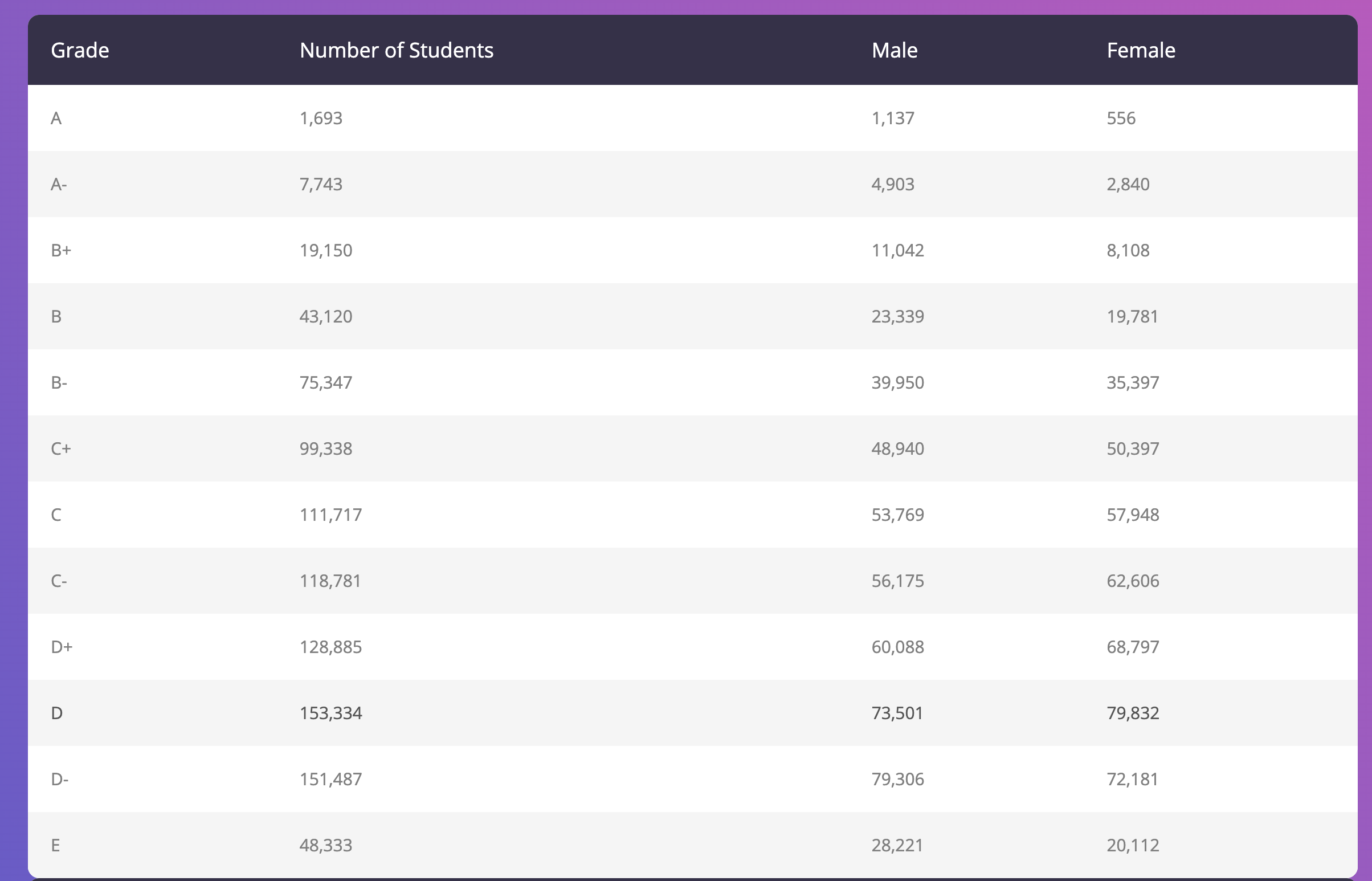Click student count 118,781
The height and width of the screenshot is (881, 1372).
click(330, 581)
